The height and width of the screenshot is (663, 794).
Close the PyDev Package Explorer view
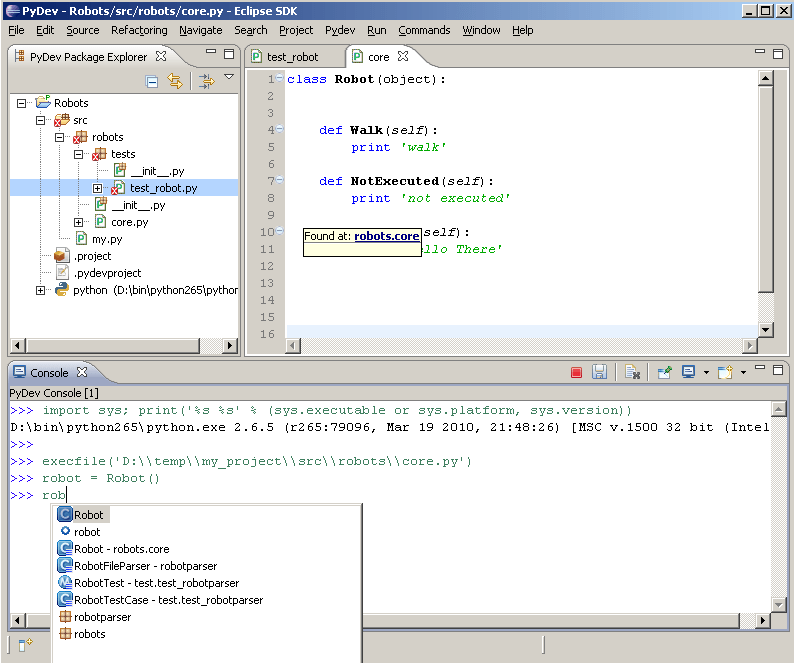pyautogui.click(x=161, y=56)
